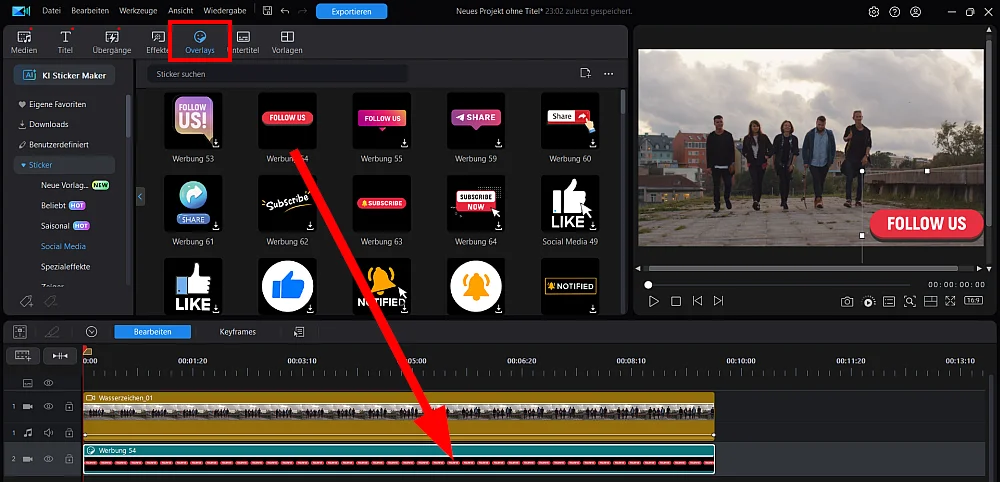Click the preview seek slider handle
Screen dimensions: 1000x482
click(648, 285)
